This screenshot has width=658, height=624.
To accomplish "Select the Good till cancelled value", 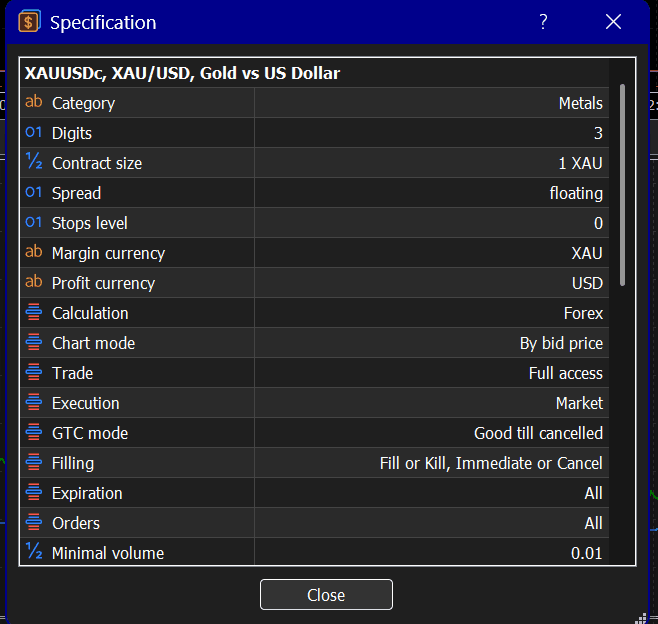I will [x=538, y=433].
